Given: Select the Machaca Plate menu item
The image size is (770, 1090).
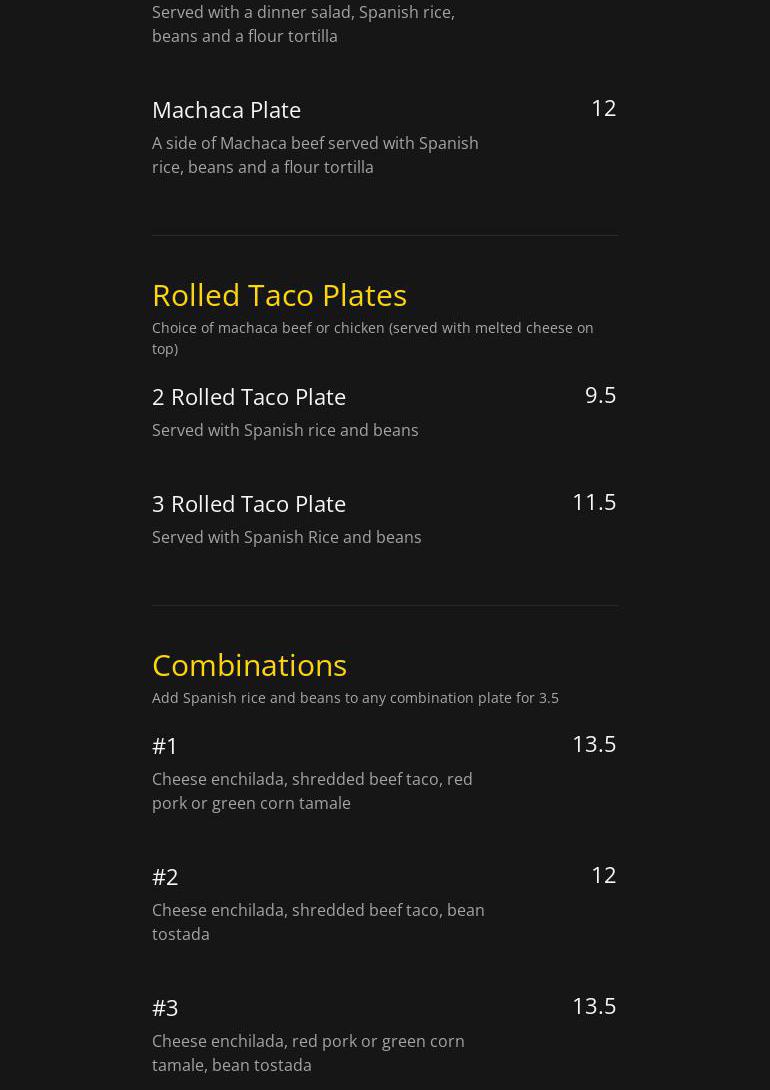Looking at the screenshot, I should click(227, 110).
